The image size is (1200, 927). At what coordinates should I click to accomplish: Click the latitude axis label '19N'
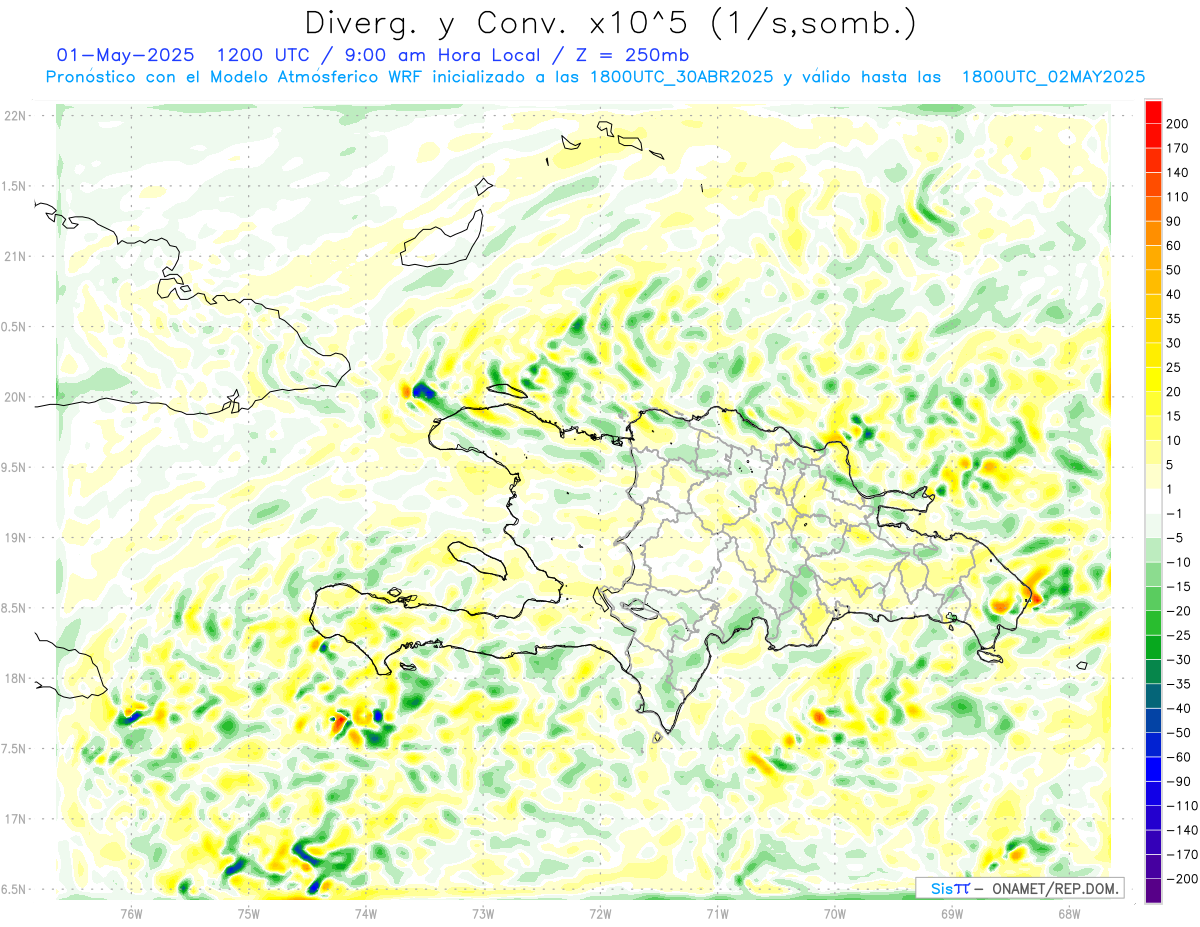14,538
